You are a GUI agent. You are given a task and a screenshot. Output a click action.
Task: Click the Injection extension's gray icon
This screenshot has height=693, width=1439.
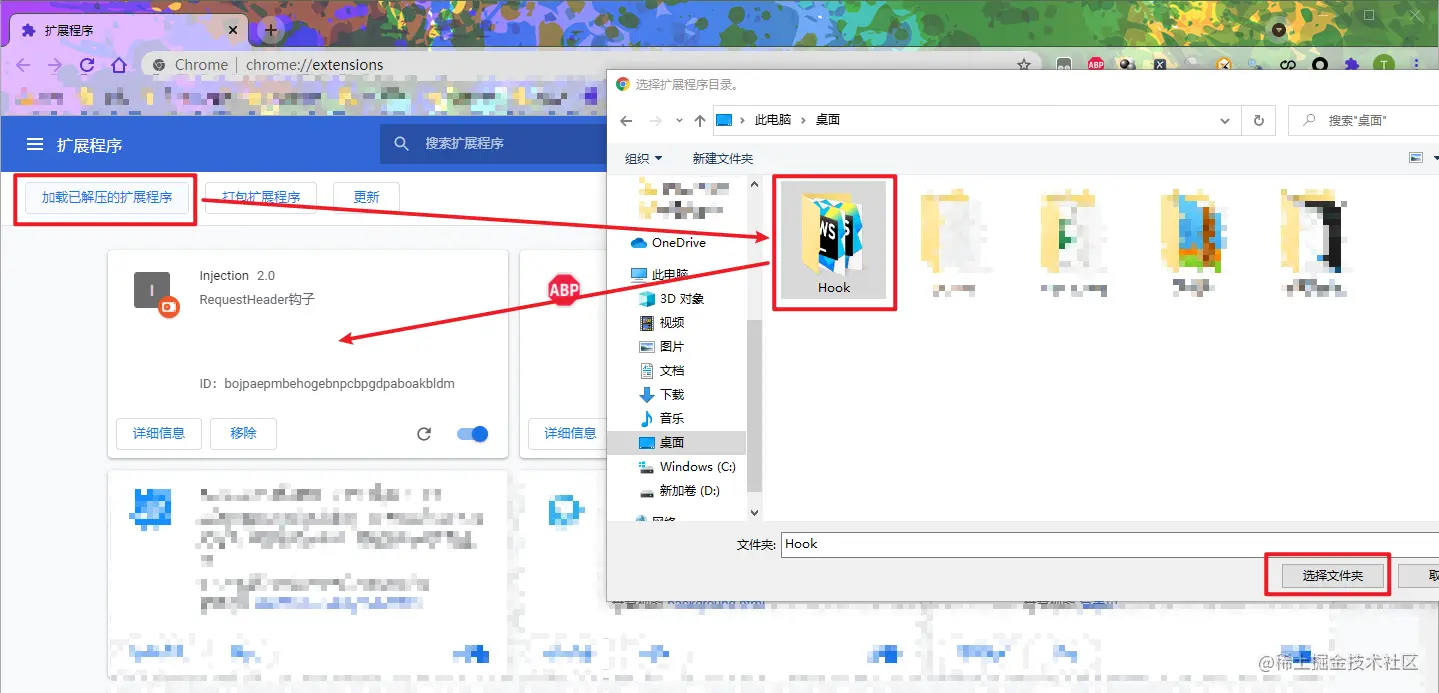[x=152, y=290]
